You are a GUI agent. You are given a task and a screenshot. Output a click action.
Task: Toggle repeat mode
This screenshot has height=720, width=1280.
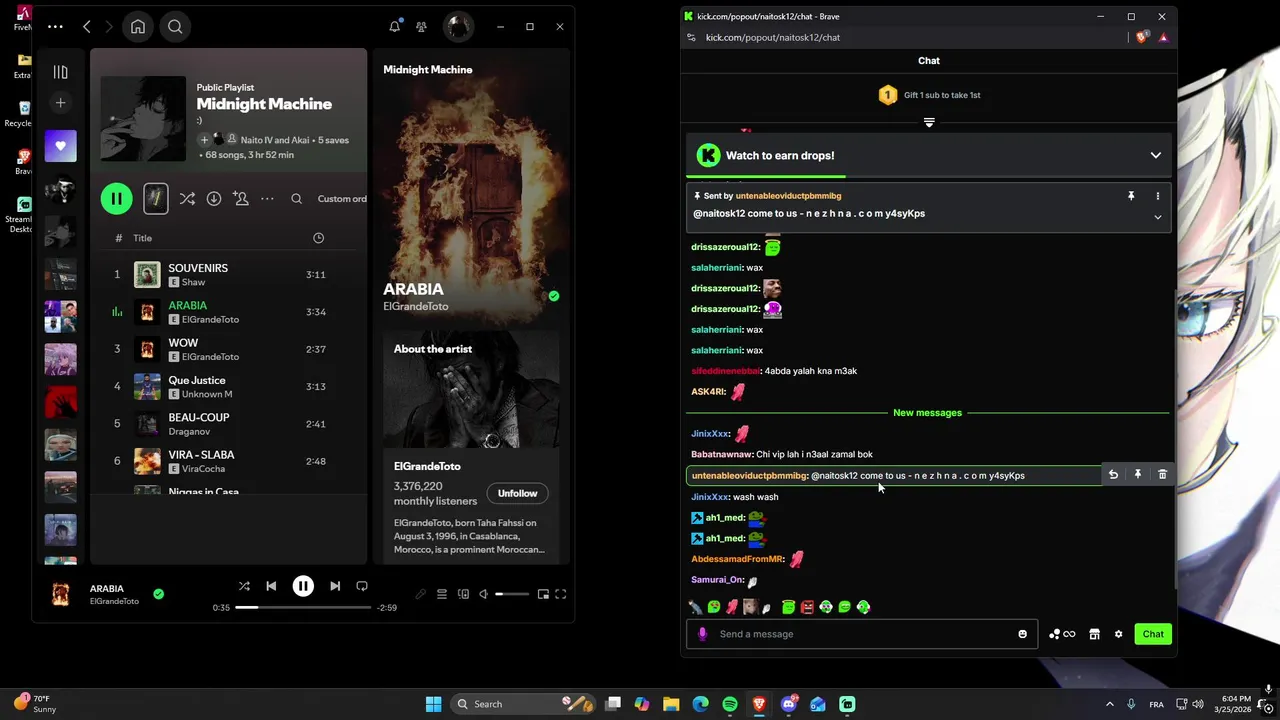[x=362, y=586]
